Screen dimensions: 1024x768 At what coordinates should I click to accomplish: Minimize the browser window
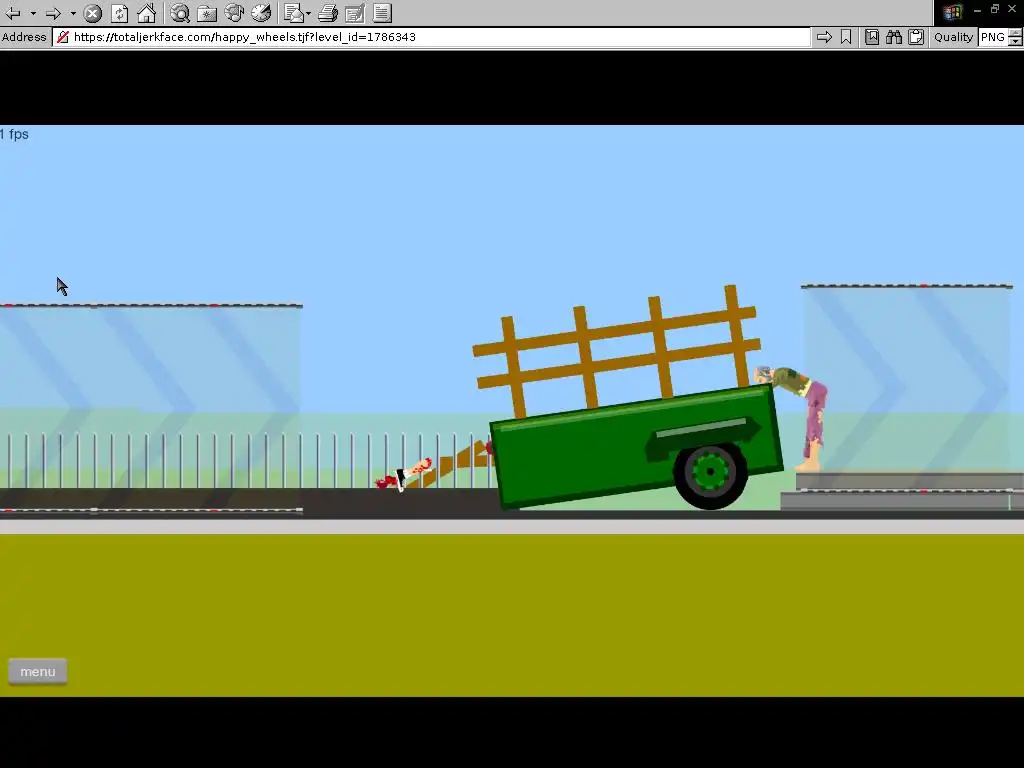977,10
